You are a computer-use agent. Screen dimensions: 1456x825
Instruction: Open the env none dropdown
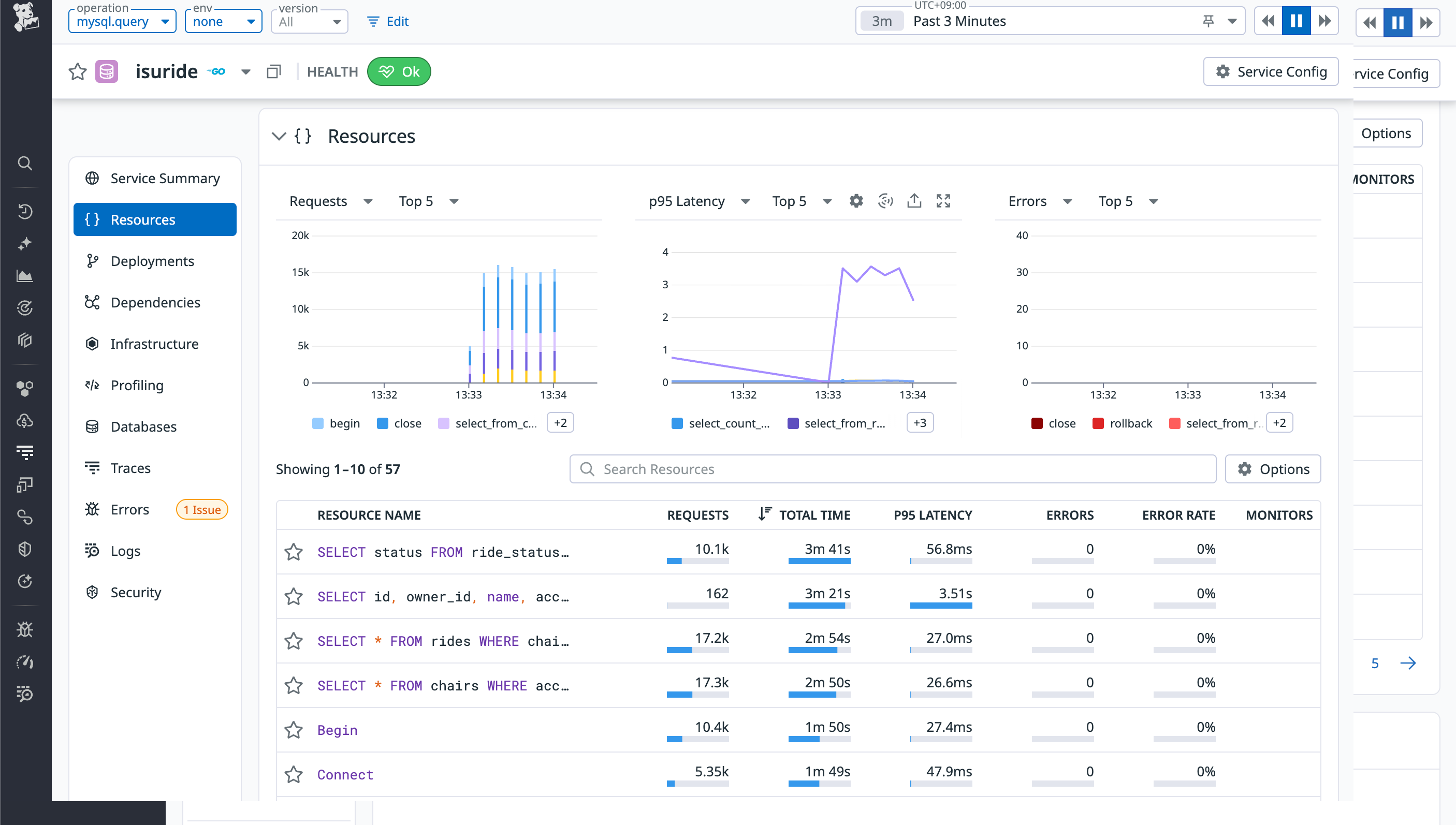pyautogui.click(x=223, y=22)
